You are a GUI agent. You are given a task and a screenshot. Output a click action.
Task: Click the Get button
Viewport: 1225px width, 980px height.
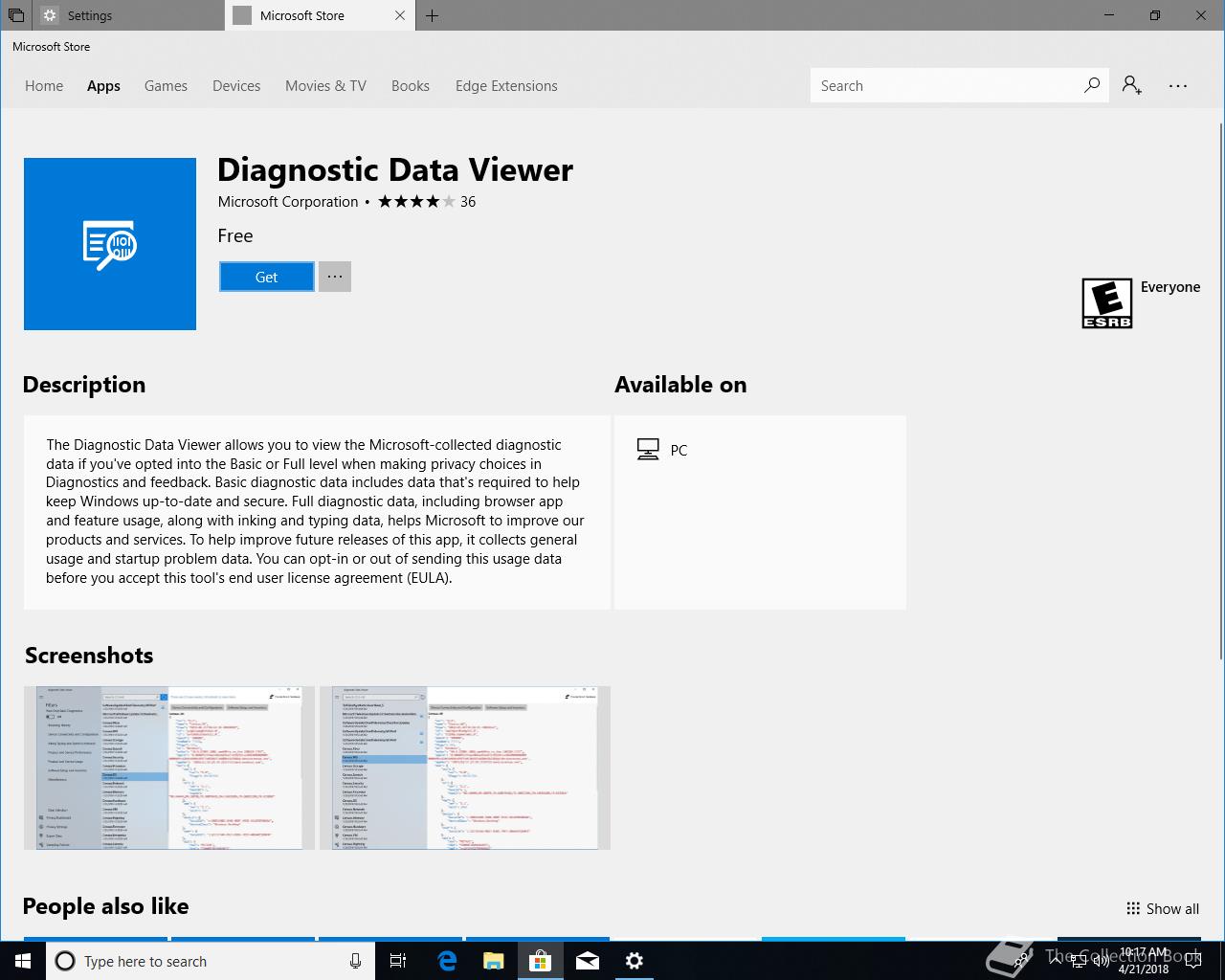(266, 277)
